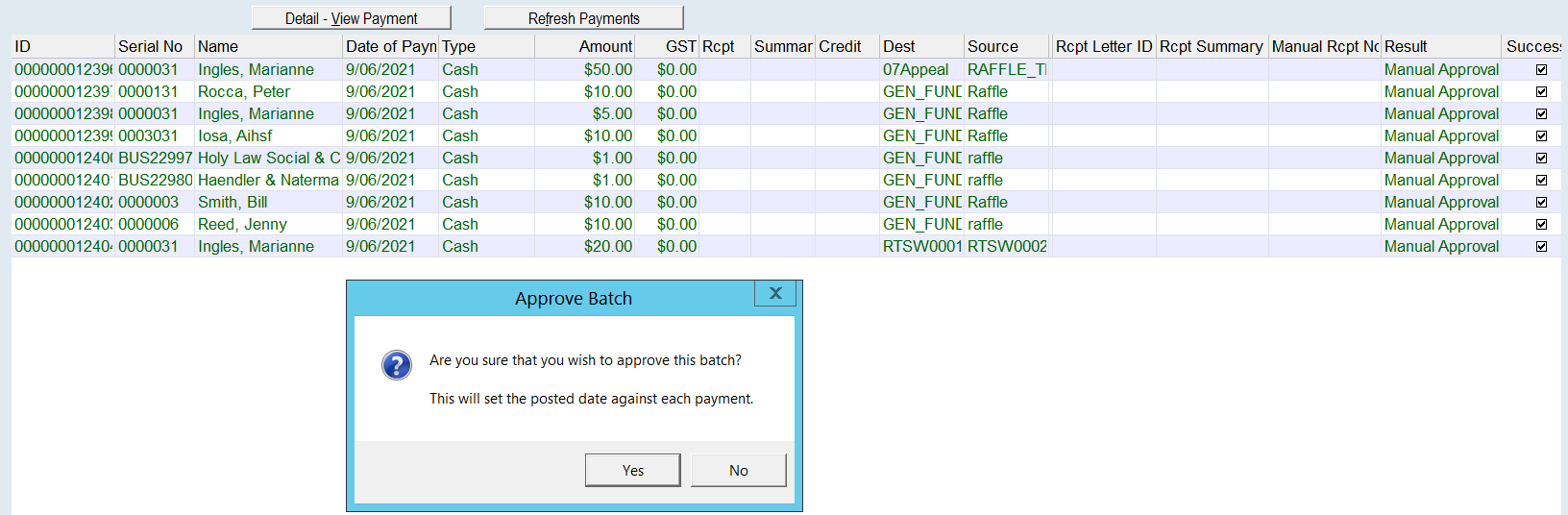Sort by Rcpt Summary column header
This screenshot has height=515, width=1568.
pos(1212,46)
